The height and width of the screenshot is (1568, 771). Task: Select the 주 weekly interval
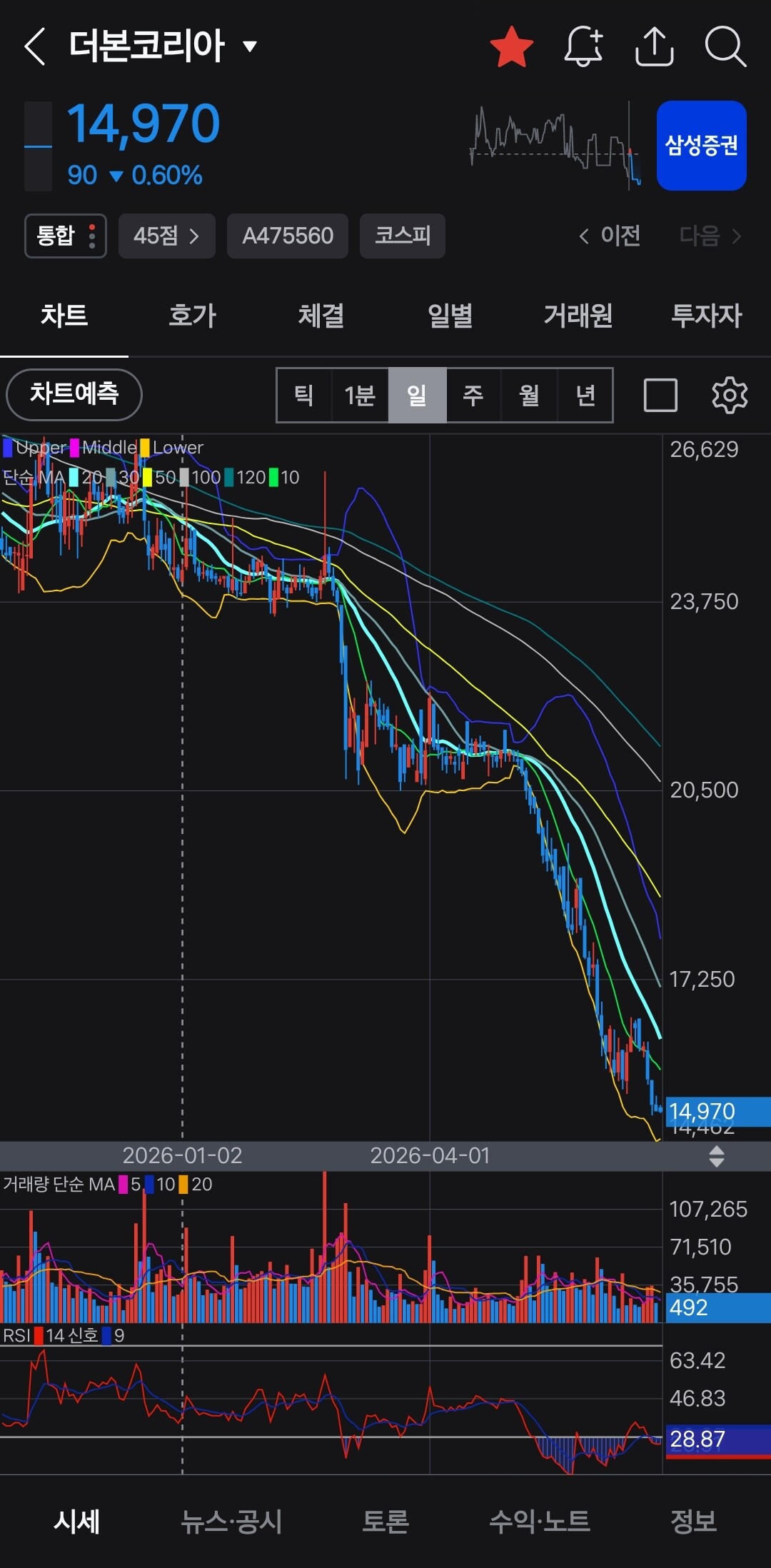coord(473,395)
